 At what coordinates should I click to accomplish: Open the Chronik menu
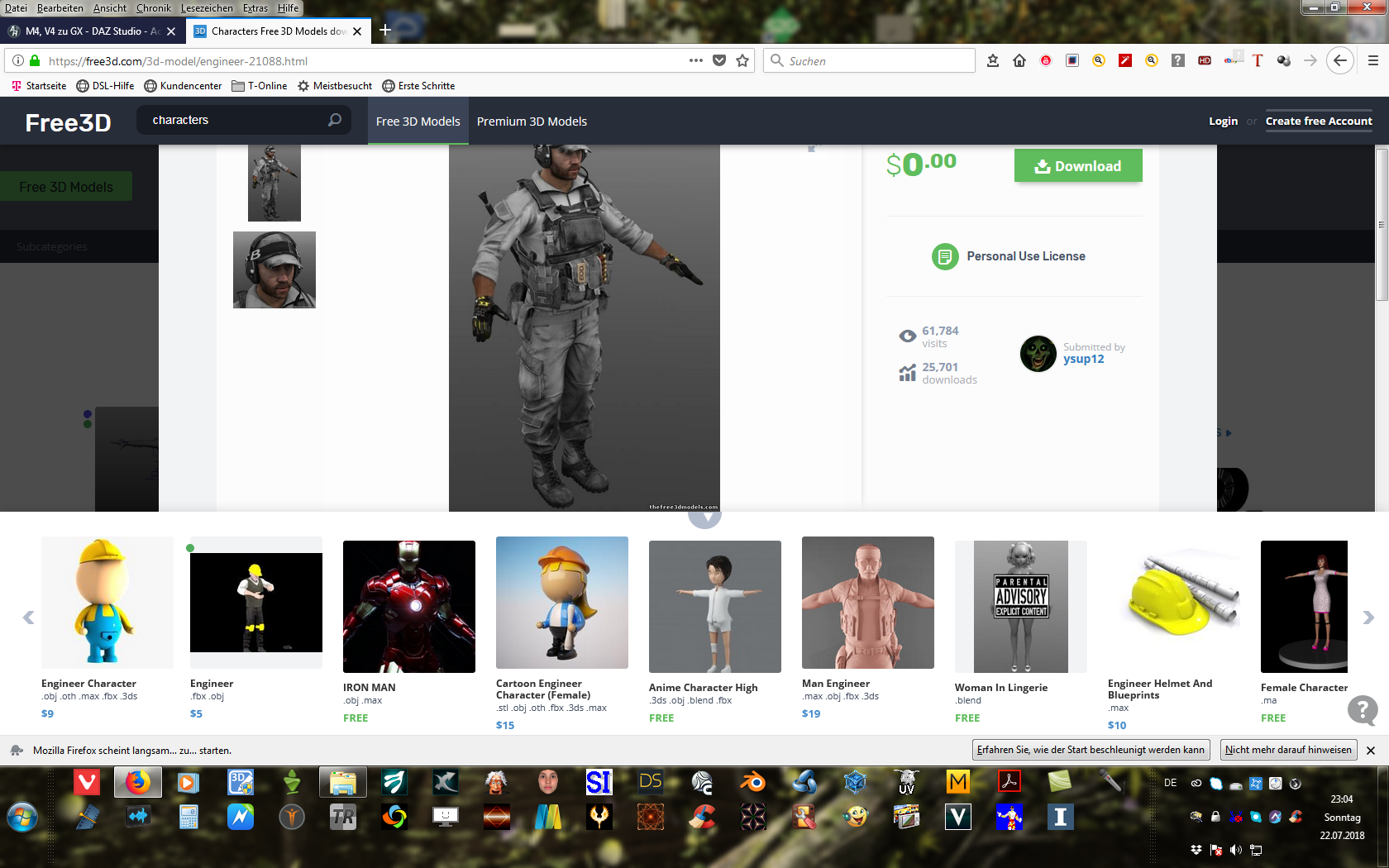click(x=154, y=8)
